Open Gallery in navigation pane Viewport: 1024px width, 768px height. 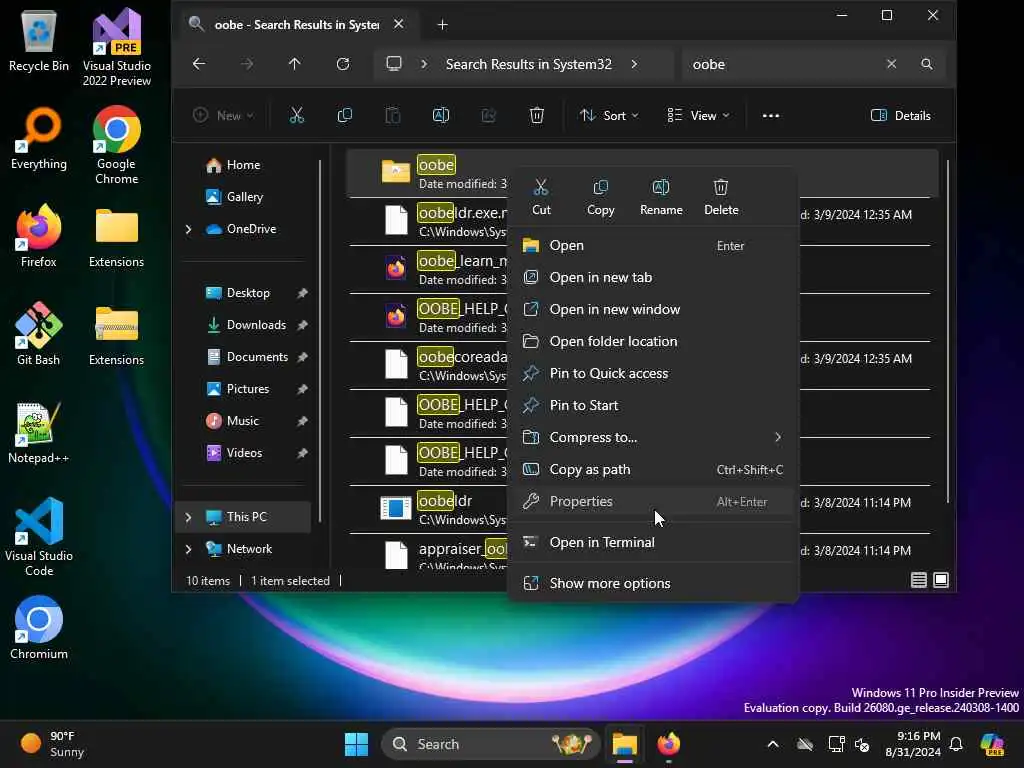(244, 197)
